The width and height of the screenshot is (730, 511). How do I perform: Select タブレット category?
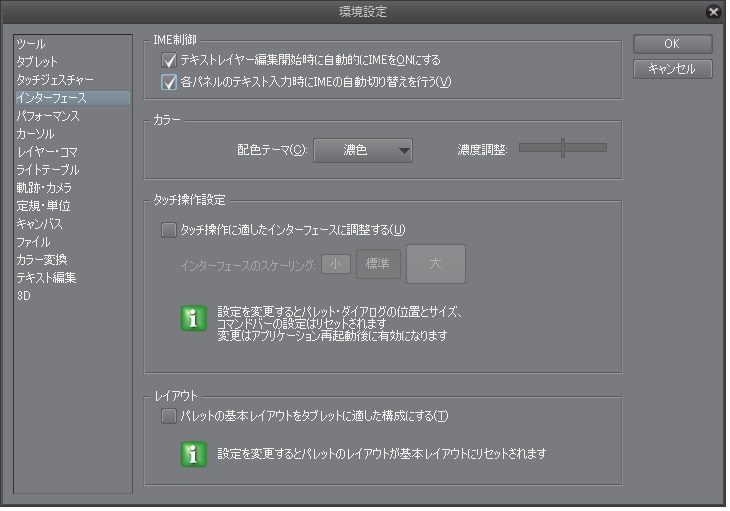coord(72,62)
